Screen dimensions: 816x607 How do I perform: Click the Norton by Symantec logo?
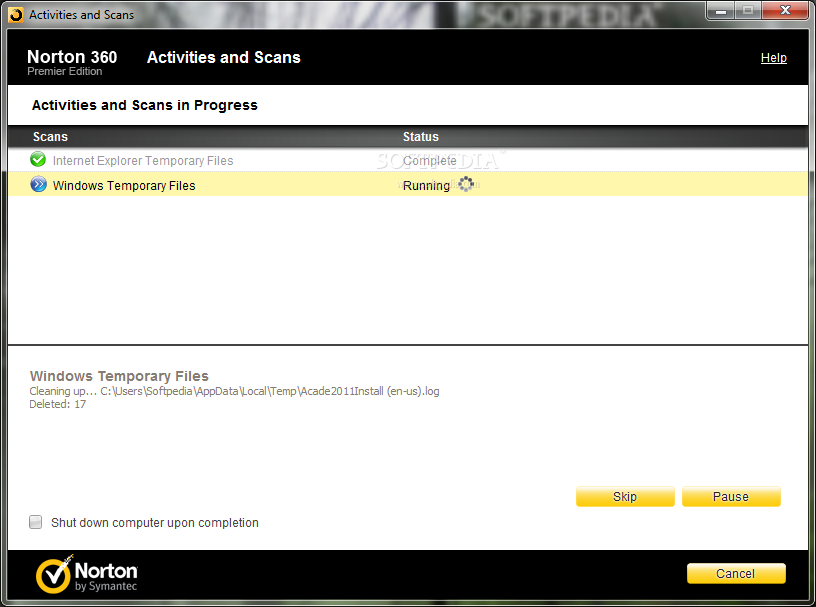coord(86,575)
